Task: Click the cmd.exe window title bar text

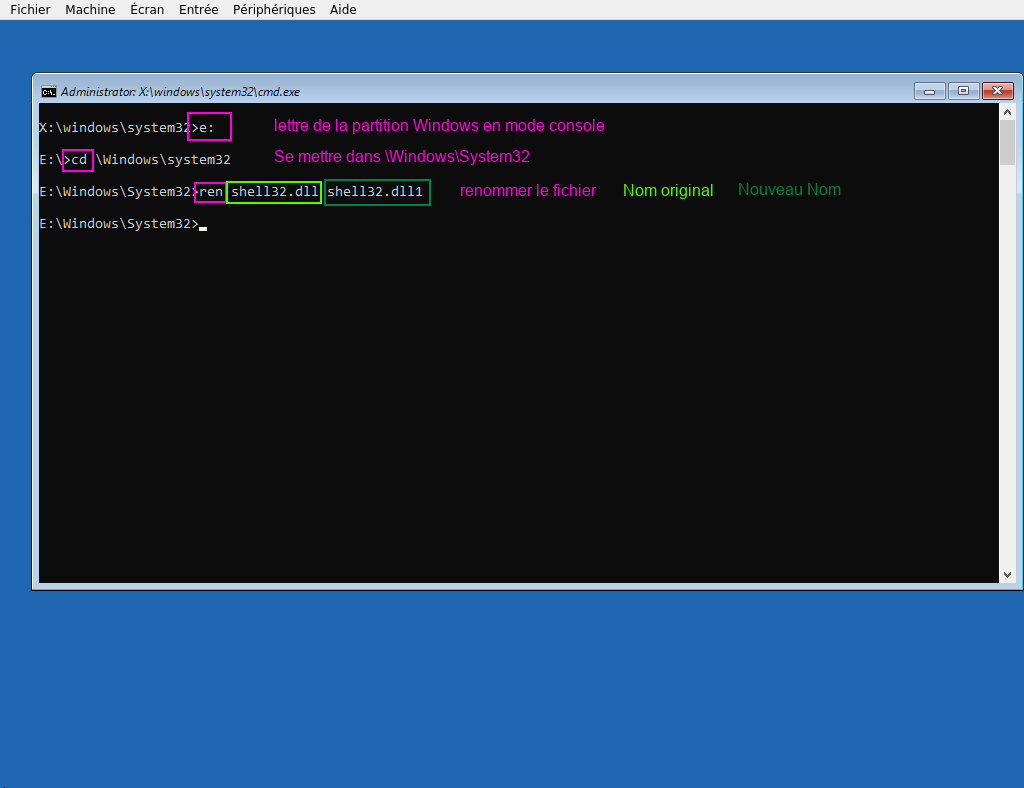Action: (x=180, y=91)
